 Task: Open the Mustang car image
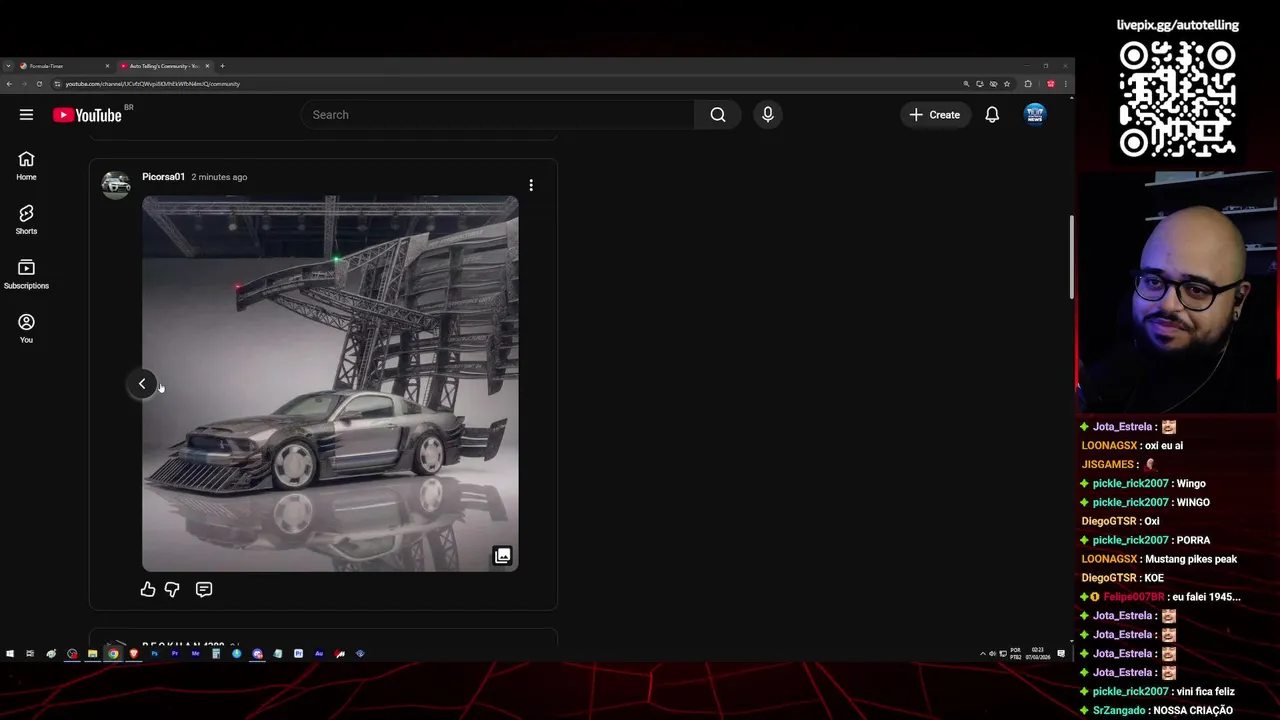coord(330,384)
